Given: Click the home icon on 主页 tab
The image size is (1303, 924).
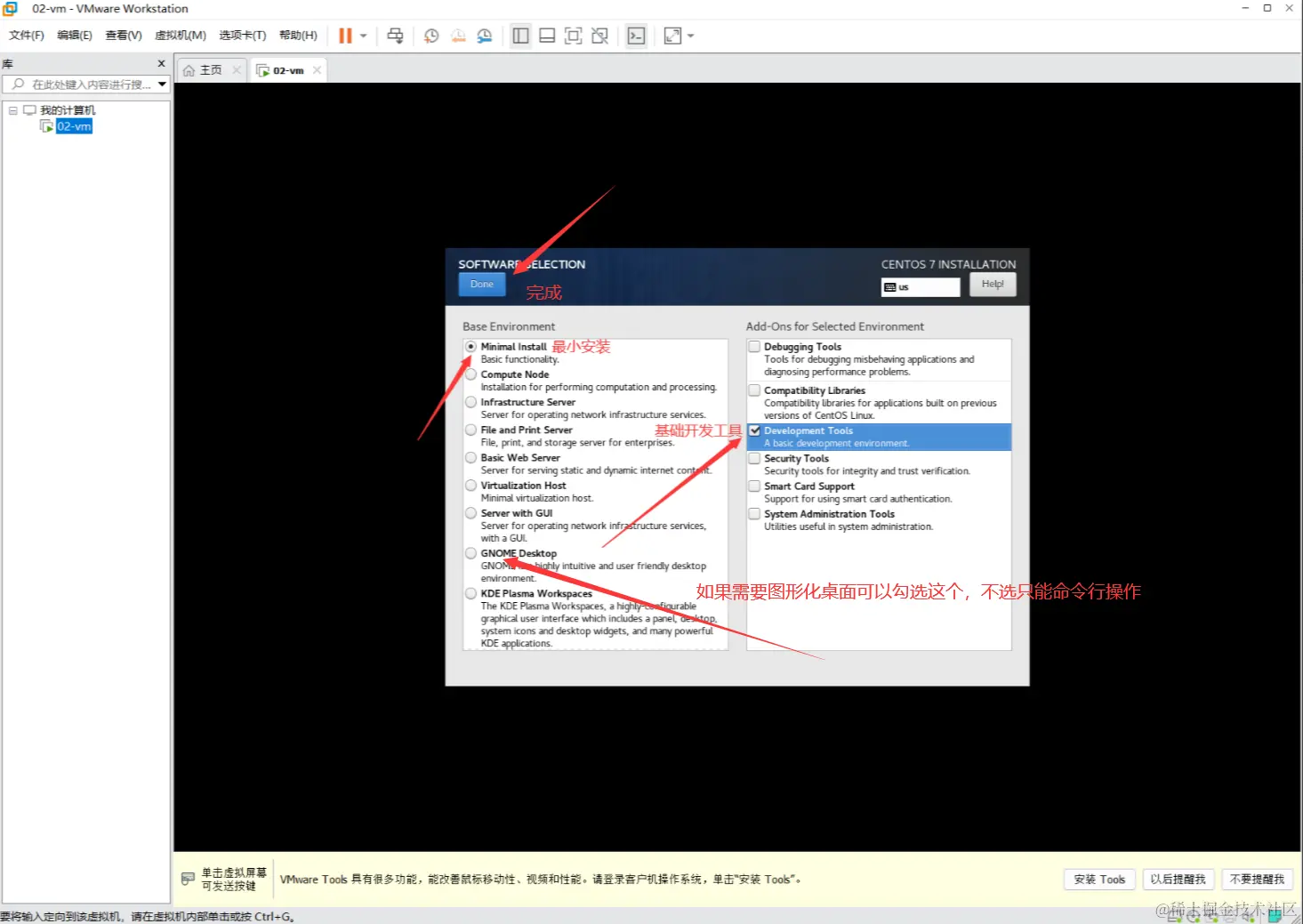Looking at the screenshot, I should (189, 70).
